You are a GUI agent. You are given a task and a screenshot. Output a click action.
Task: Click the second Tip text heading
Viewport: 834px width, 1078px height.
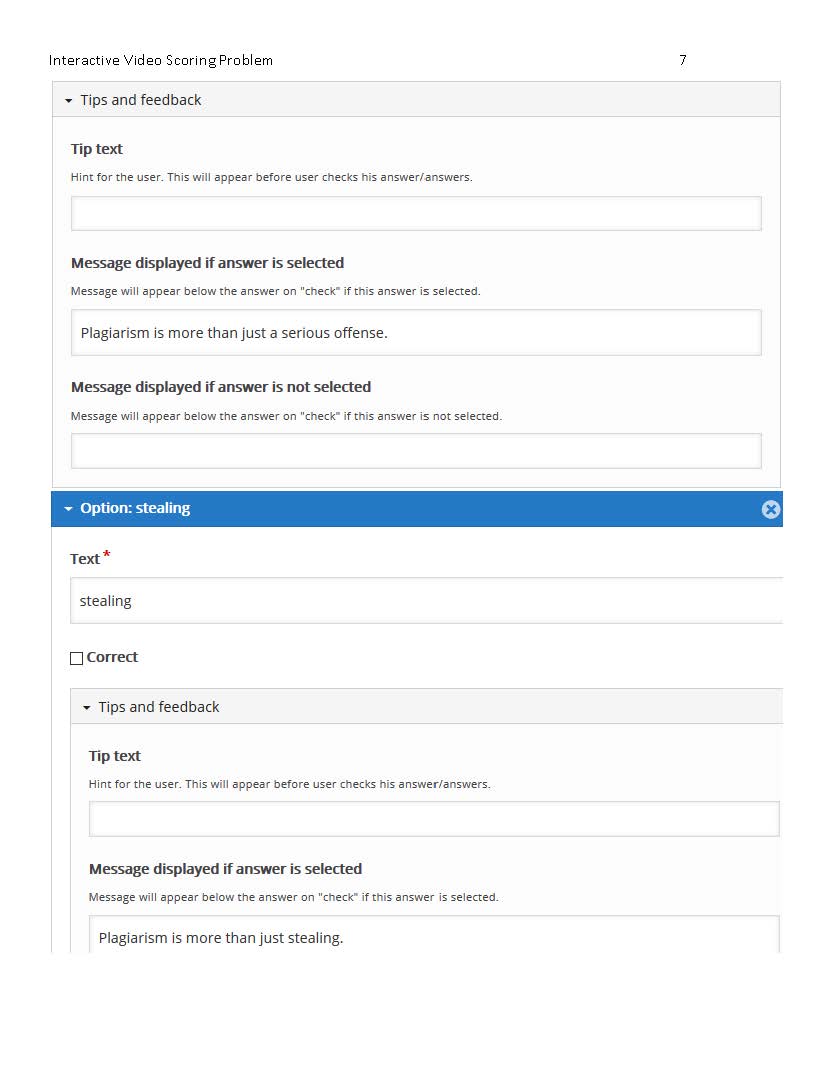click(114, 756)
